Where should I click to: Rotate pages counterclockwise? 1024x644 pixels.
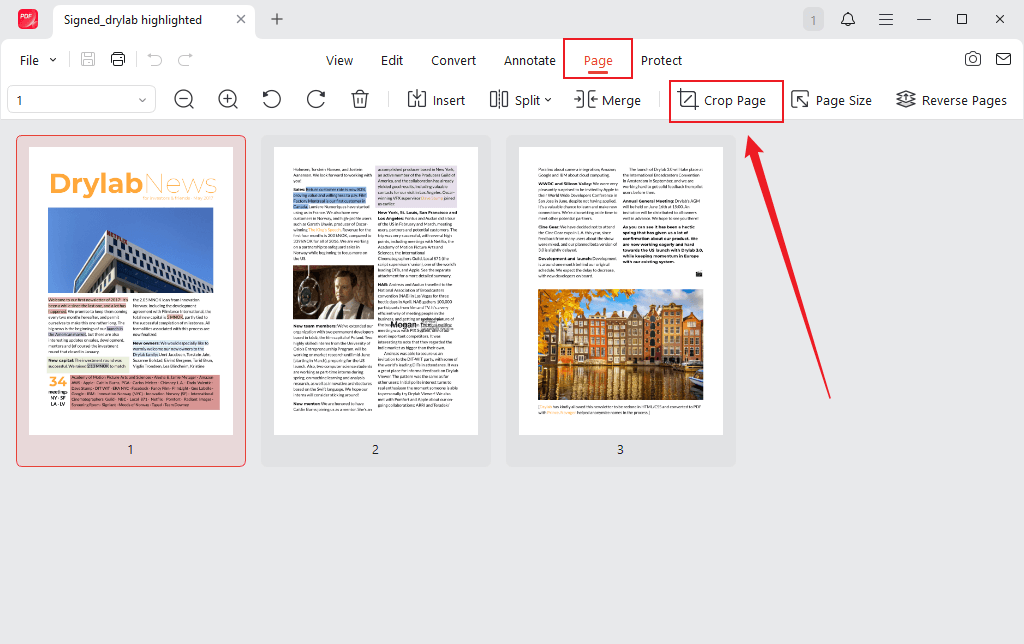pos(270,100)
